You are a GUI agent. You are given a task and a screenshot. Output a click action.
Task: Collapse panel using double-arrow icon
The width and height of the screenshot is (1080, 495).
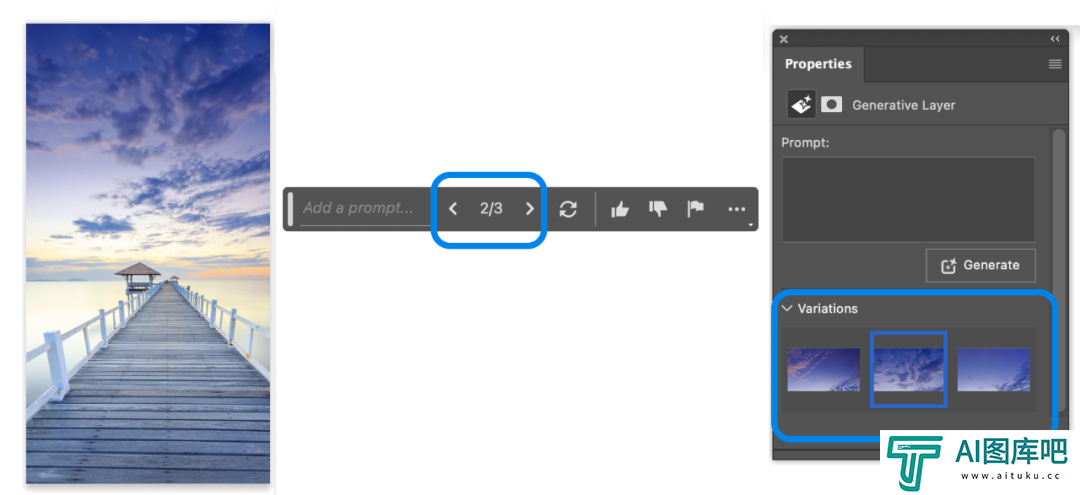point(1055,39)
